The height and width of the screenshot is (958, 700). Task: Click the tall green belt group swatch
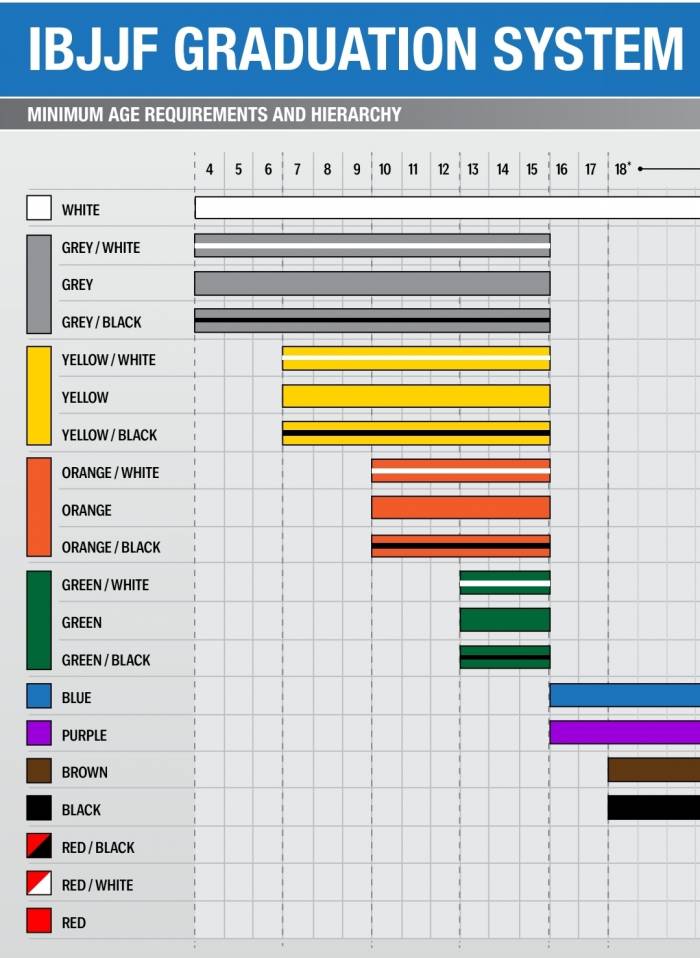coord(39,621)
